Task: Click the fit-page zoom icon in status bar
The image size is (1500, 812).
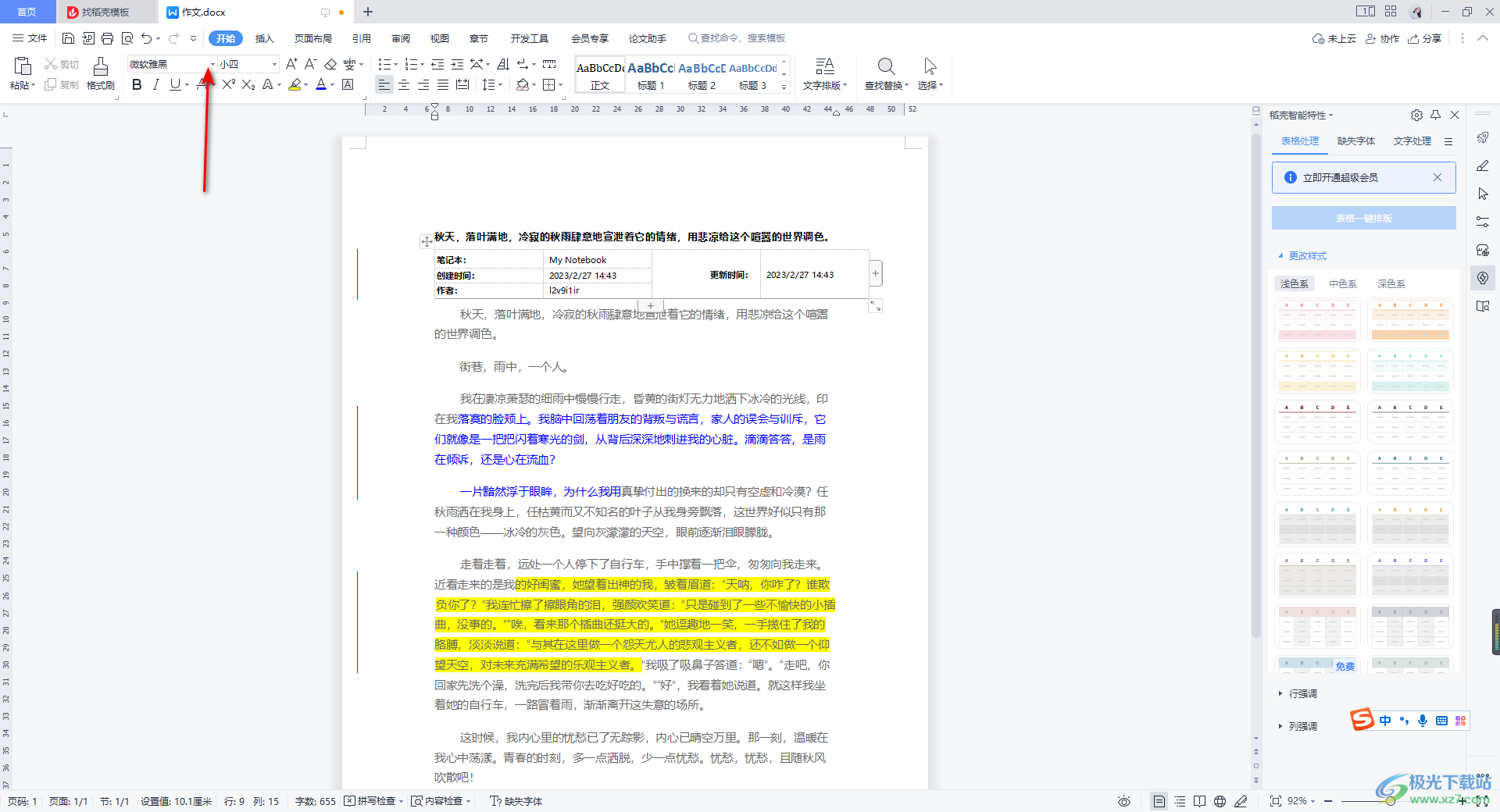Action: (x=1275, y=801)
